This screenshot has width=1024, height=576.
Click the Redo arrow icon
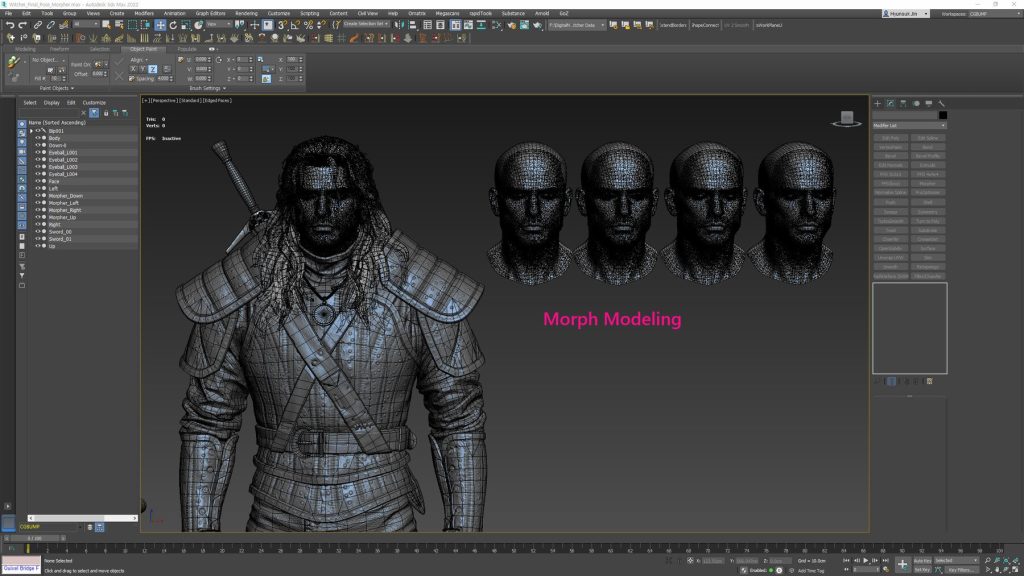22,25
